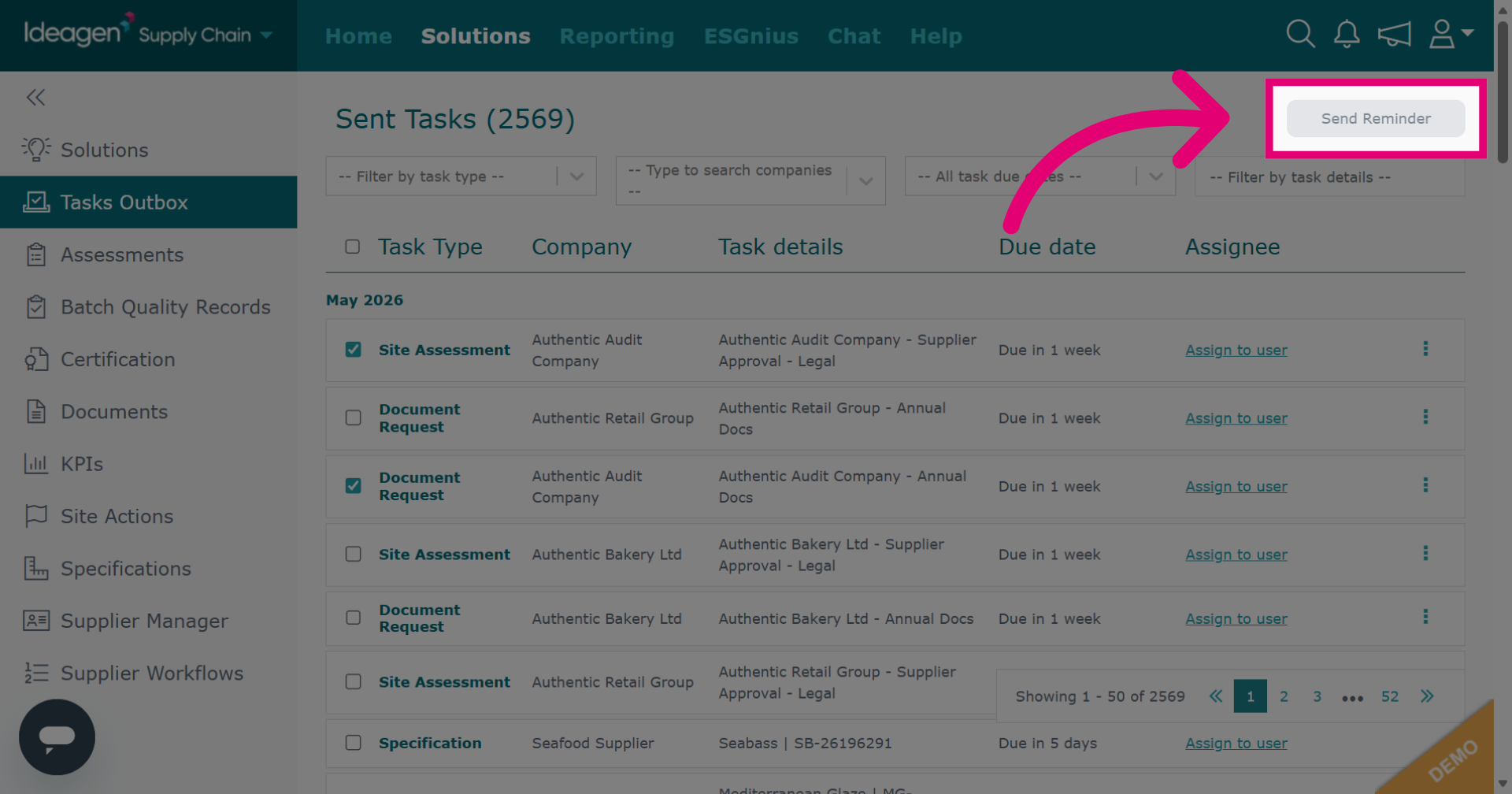Viewport: 1512px width, 794px height.
Task: Open row menu for Authentic Bakery Annual Docs
Action: pyautogui.click(x=1425, y=617)
